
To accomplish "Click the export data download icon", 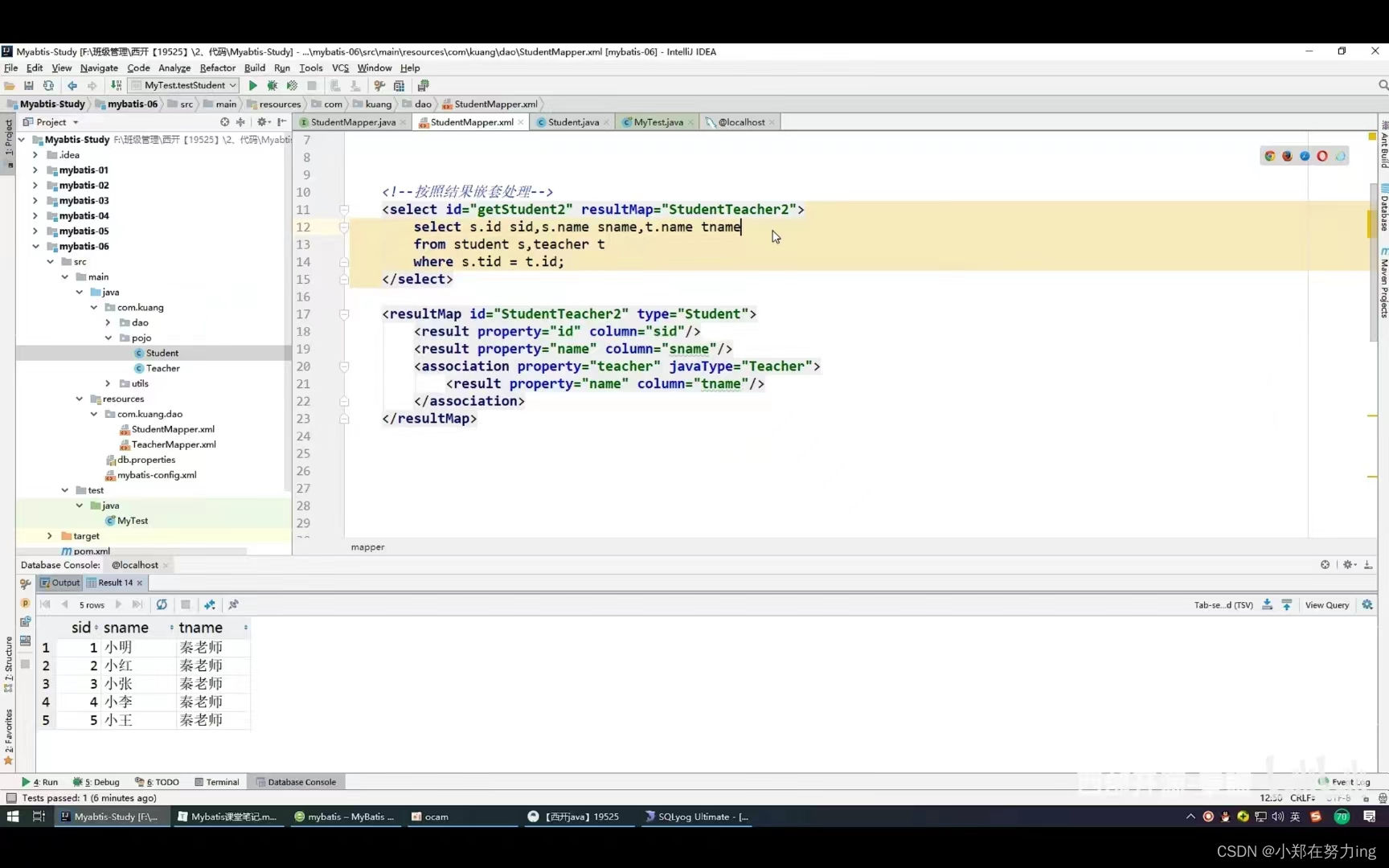I will coord(1267,604).
